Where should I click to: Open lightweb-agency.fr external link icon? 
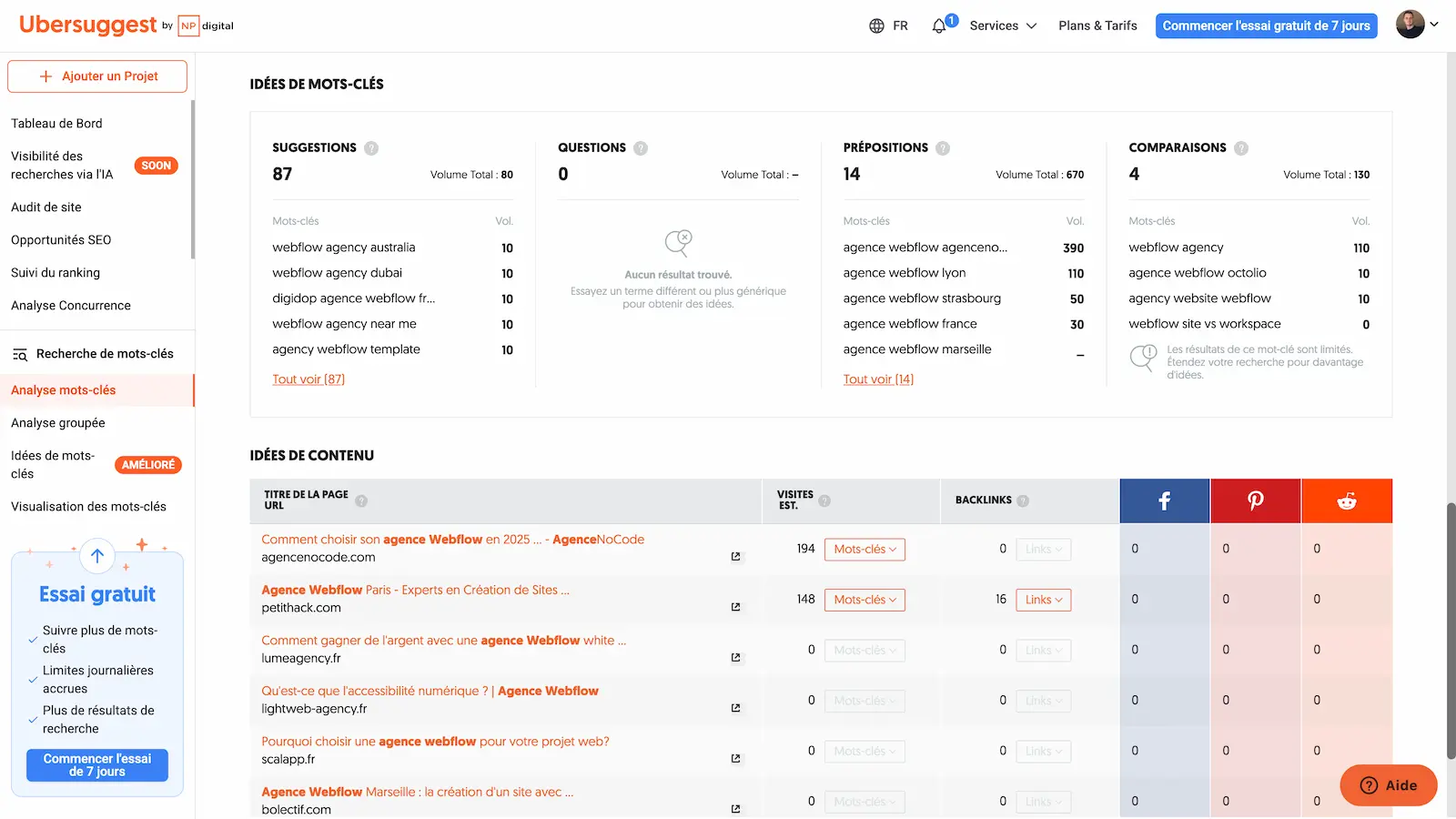(x=735, y=708)
